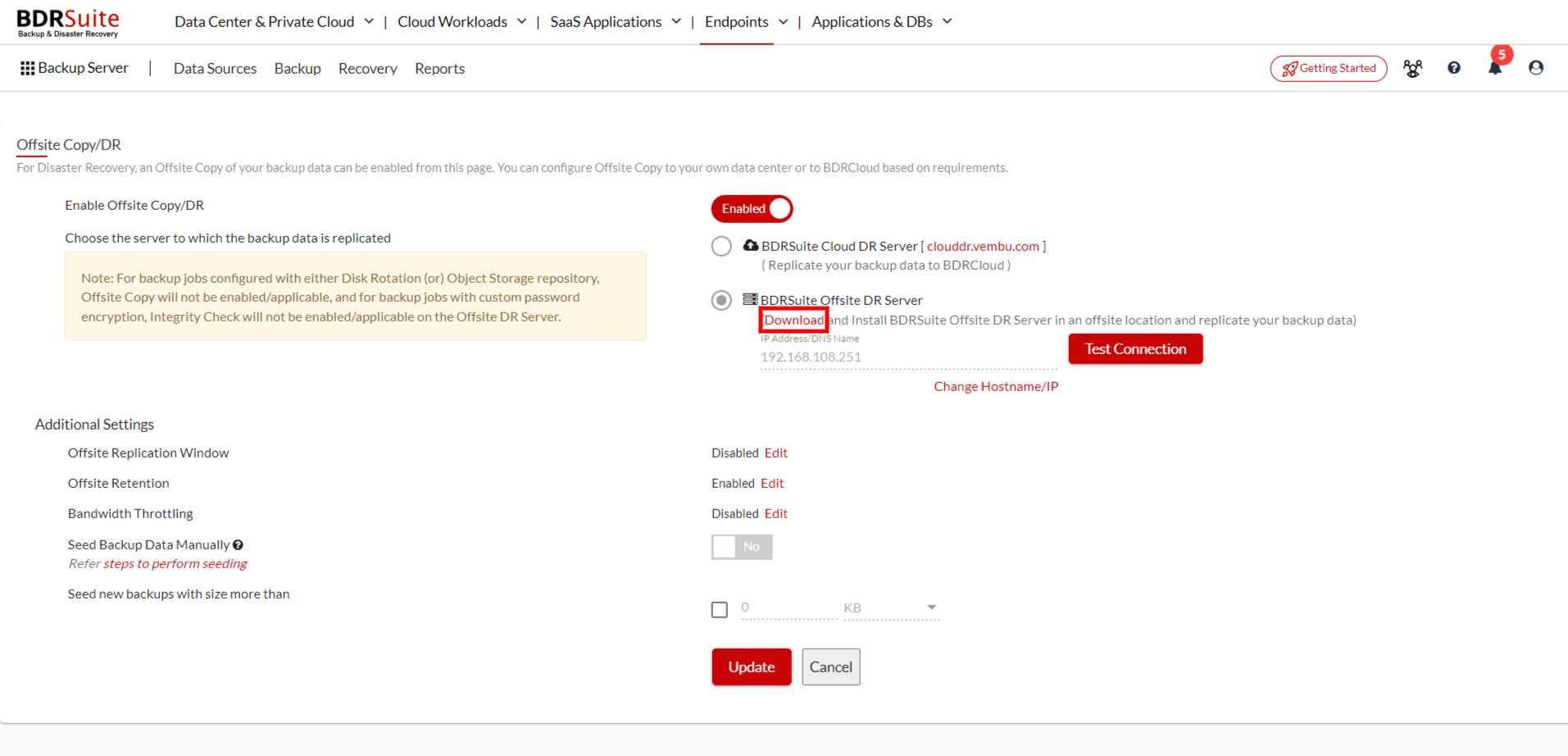The height and width of the screenshot is (756, 1568).
Task: Click the 'Offsite Replication Window' label
Action: 148,453
